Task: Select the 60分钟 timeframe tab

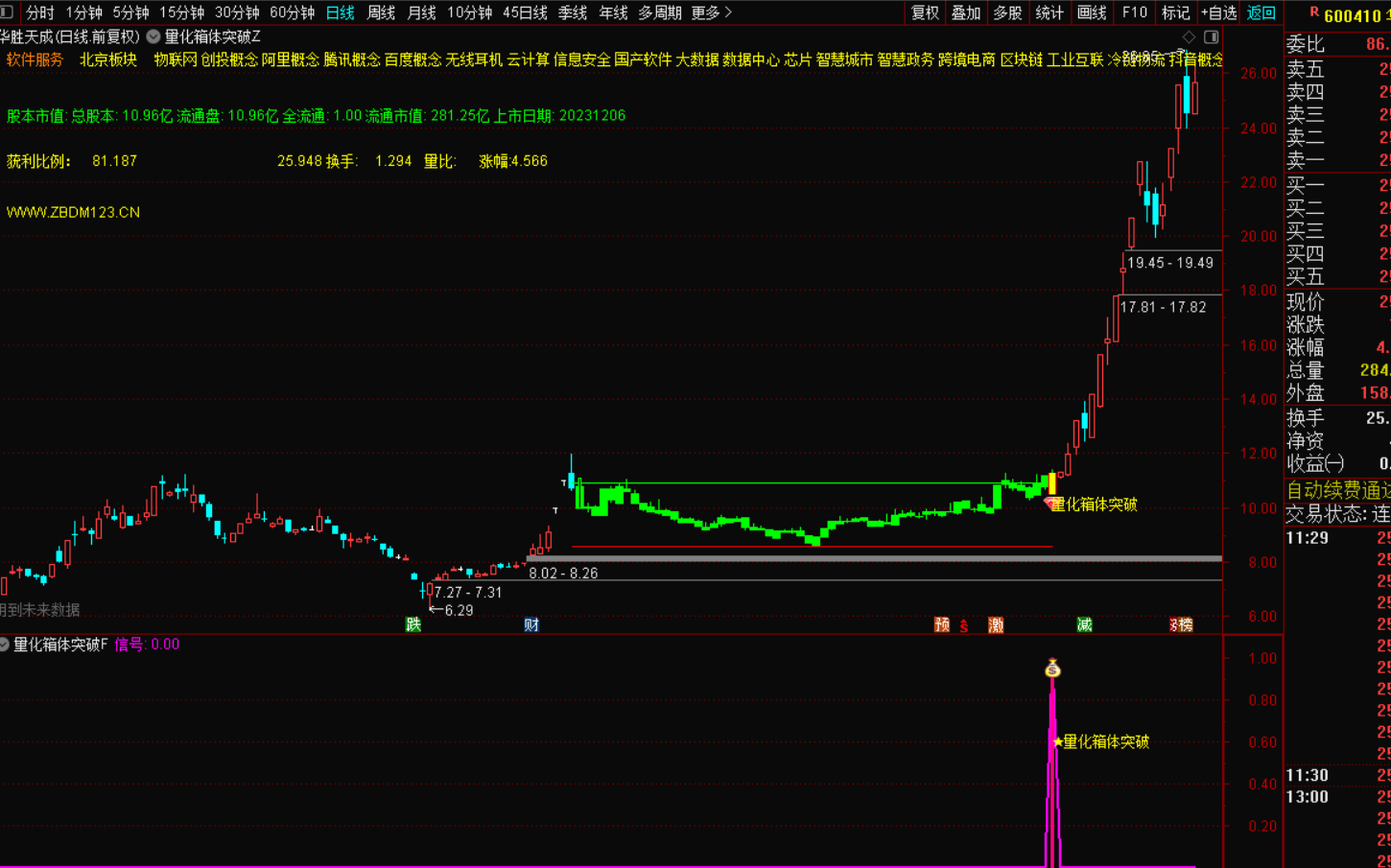Action: (x=292, y=12)
